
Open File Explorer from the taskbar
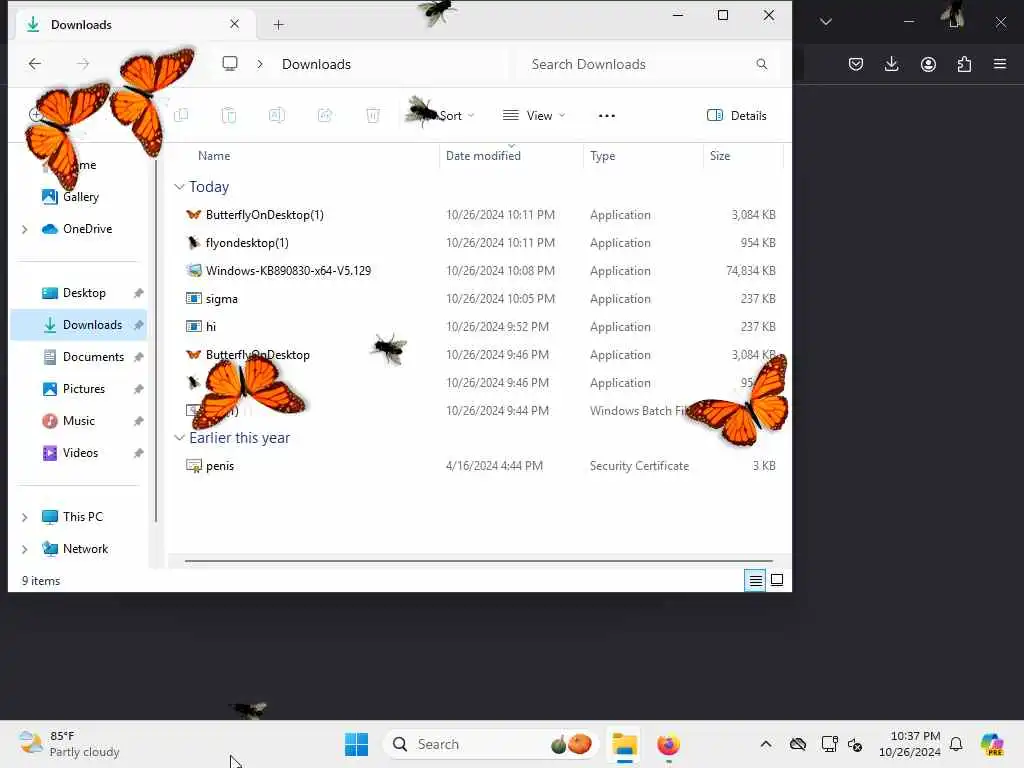tap(624, 744)
